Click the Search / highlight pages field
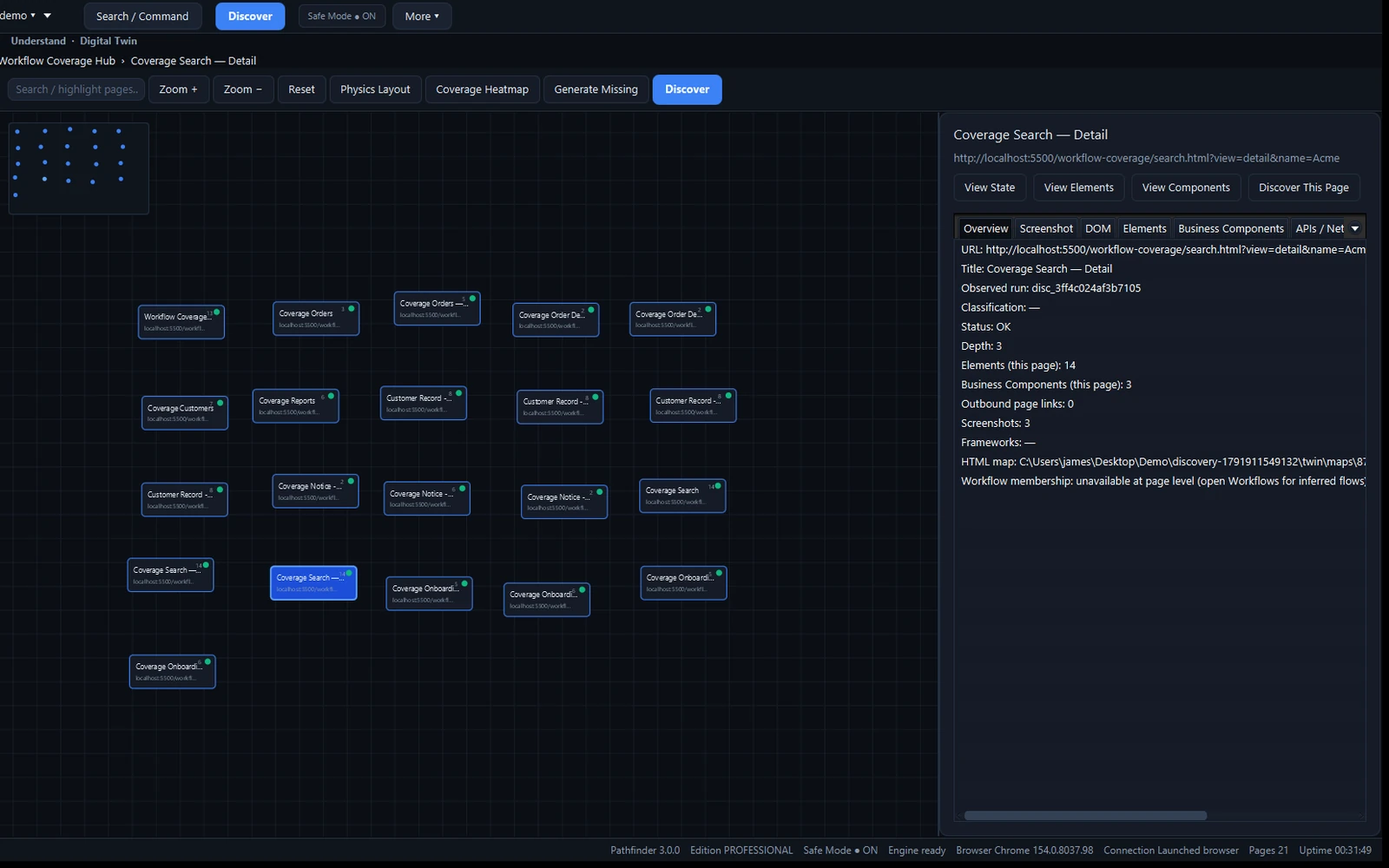 click(76, 89)
